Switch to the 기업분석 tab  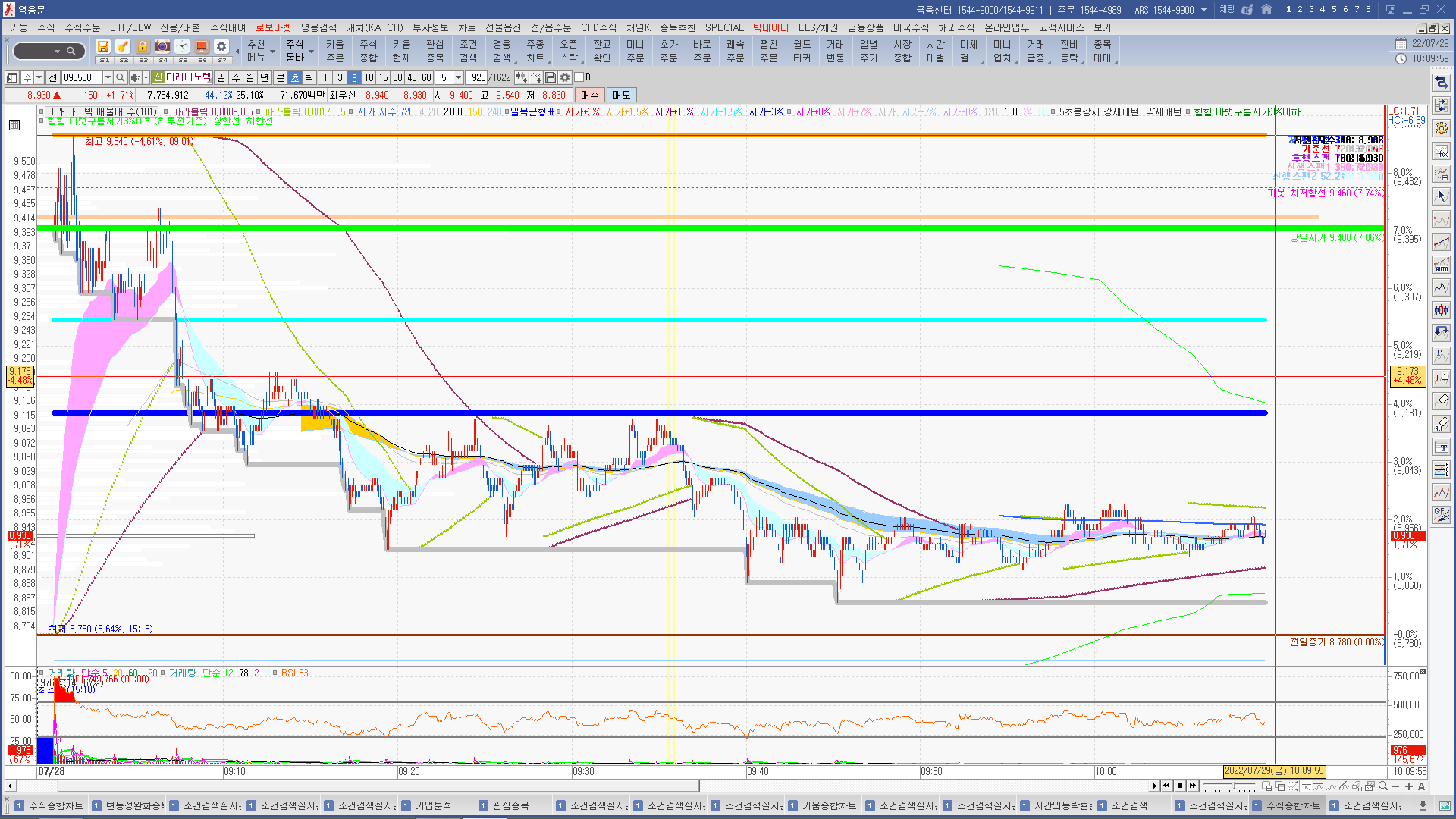pyautogui.click(x=433, y=805)
